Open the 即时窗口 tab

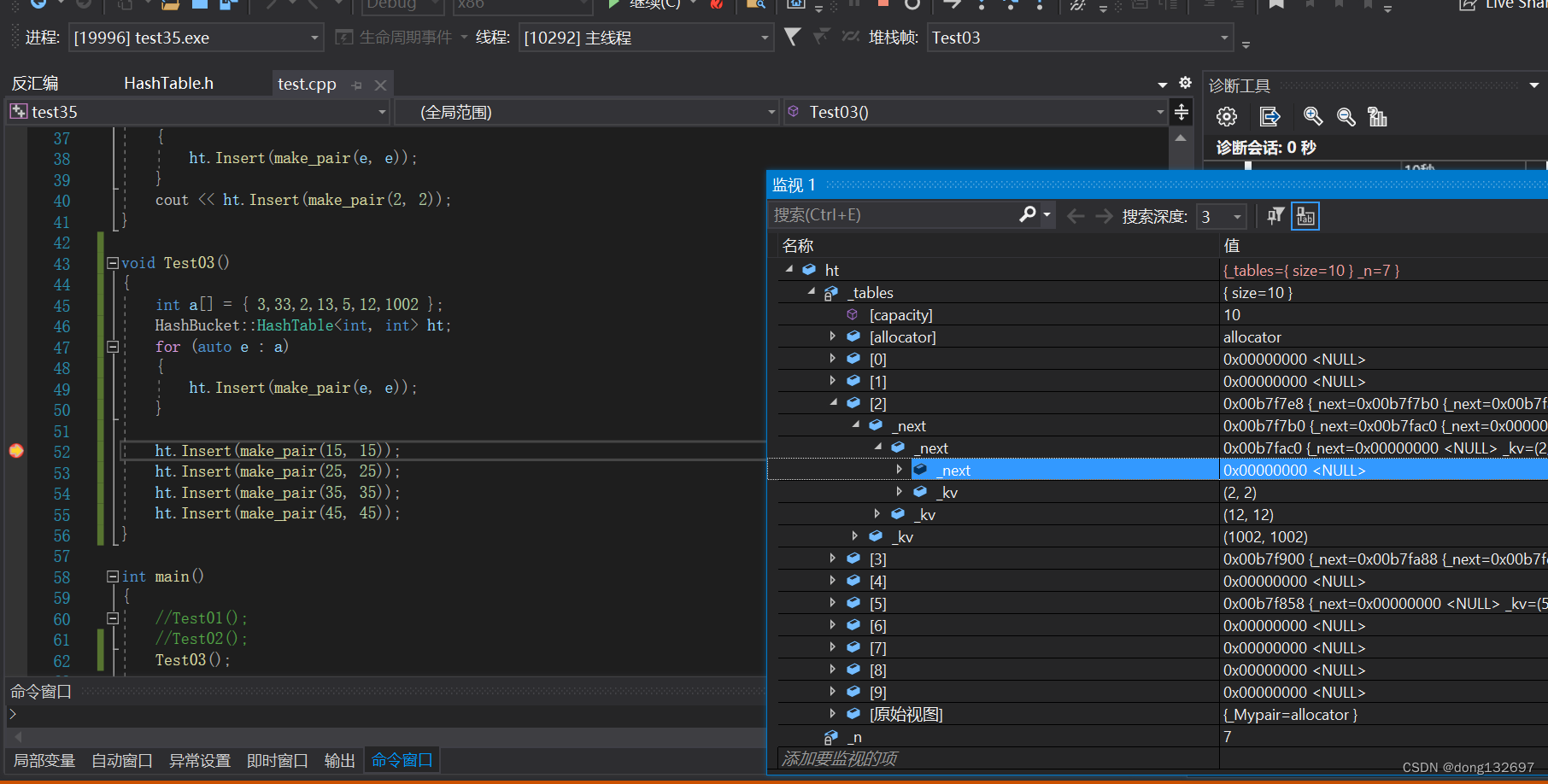(x=278, y=760)
